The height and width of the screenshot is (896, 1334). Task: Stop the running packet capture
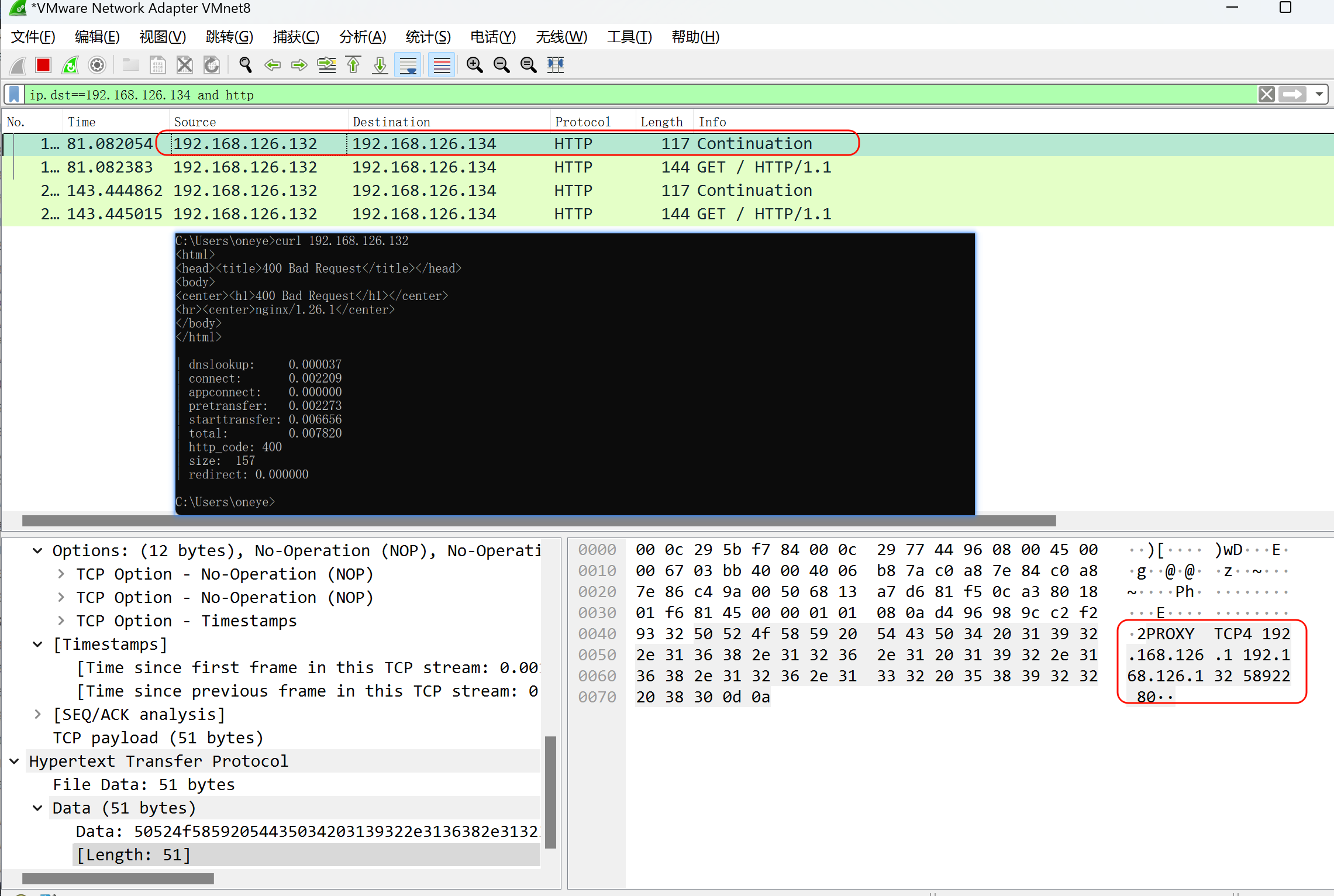[x=43, y=65]
